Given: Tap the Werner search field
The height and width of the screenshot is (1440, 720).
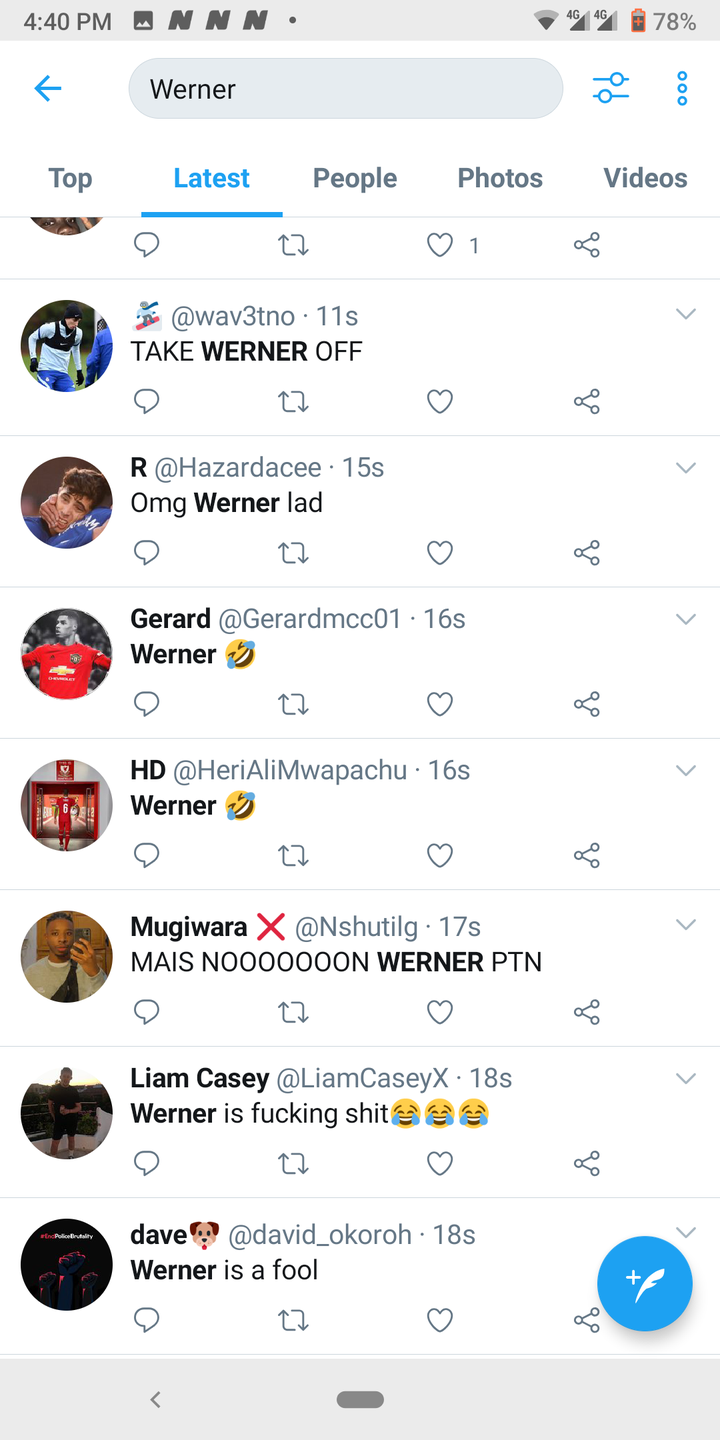Looking at the screenshot, I should pos(346,89).
